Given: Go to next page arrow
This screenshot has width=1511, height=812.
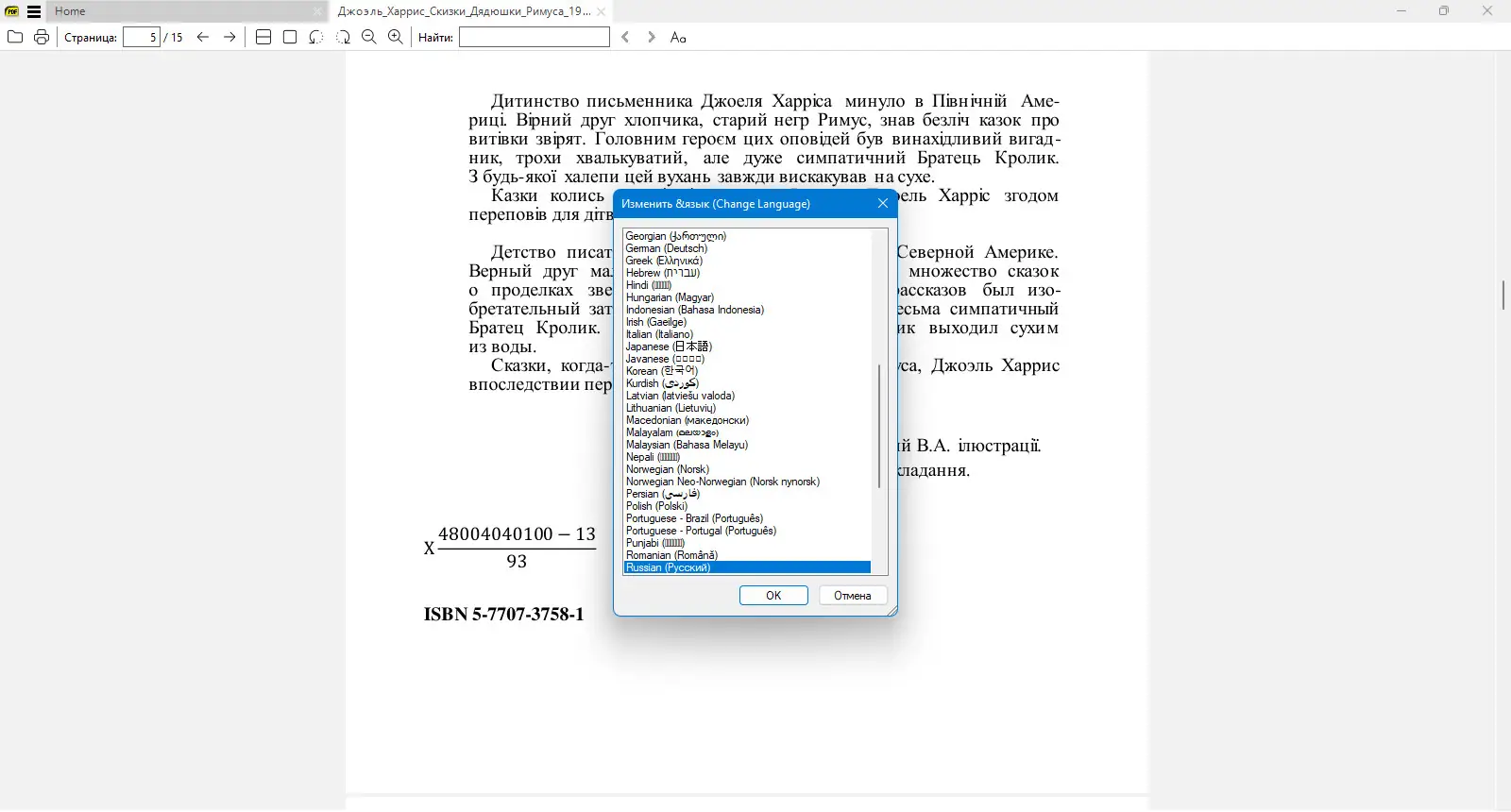Looking at the screenshot, I should (x=229, y=37).
